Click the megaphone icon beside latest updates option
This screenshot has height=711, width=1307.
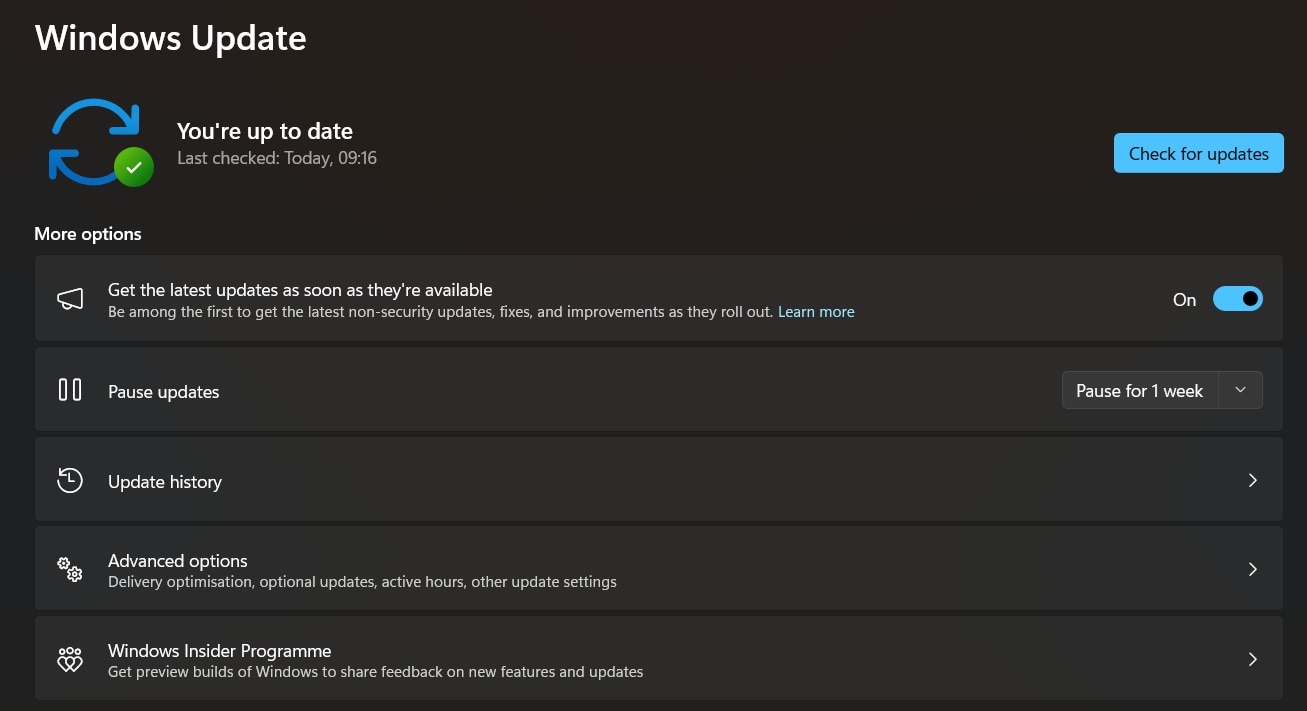(x=70, y=298)
